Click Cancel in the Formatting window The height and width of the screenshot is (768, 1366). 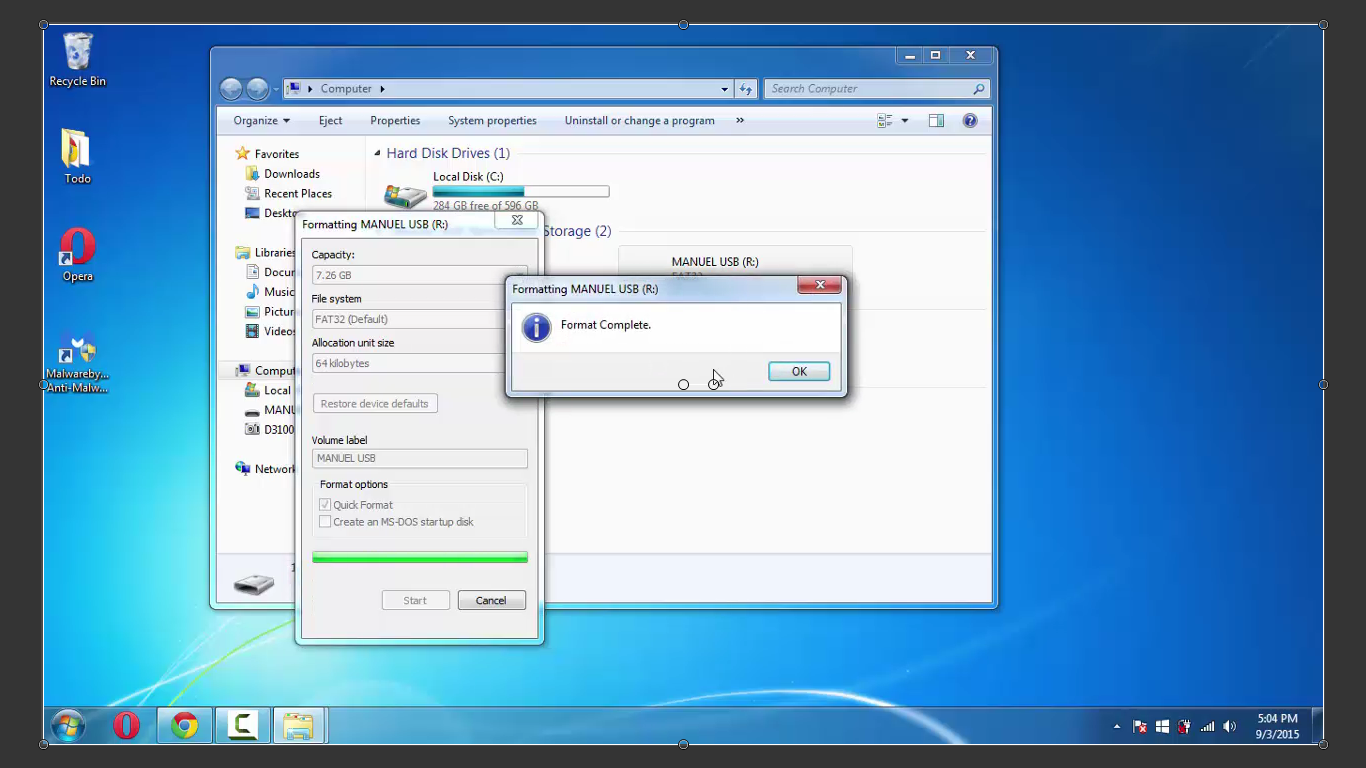491,600
